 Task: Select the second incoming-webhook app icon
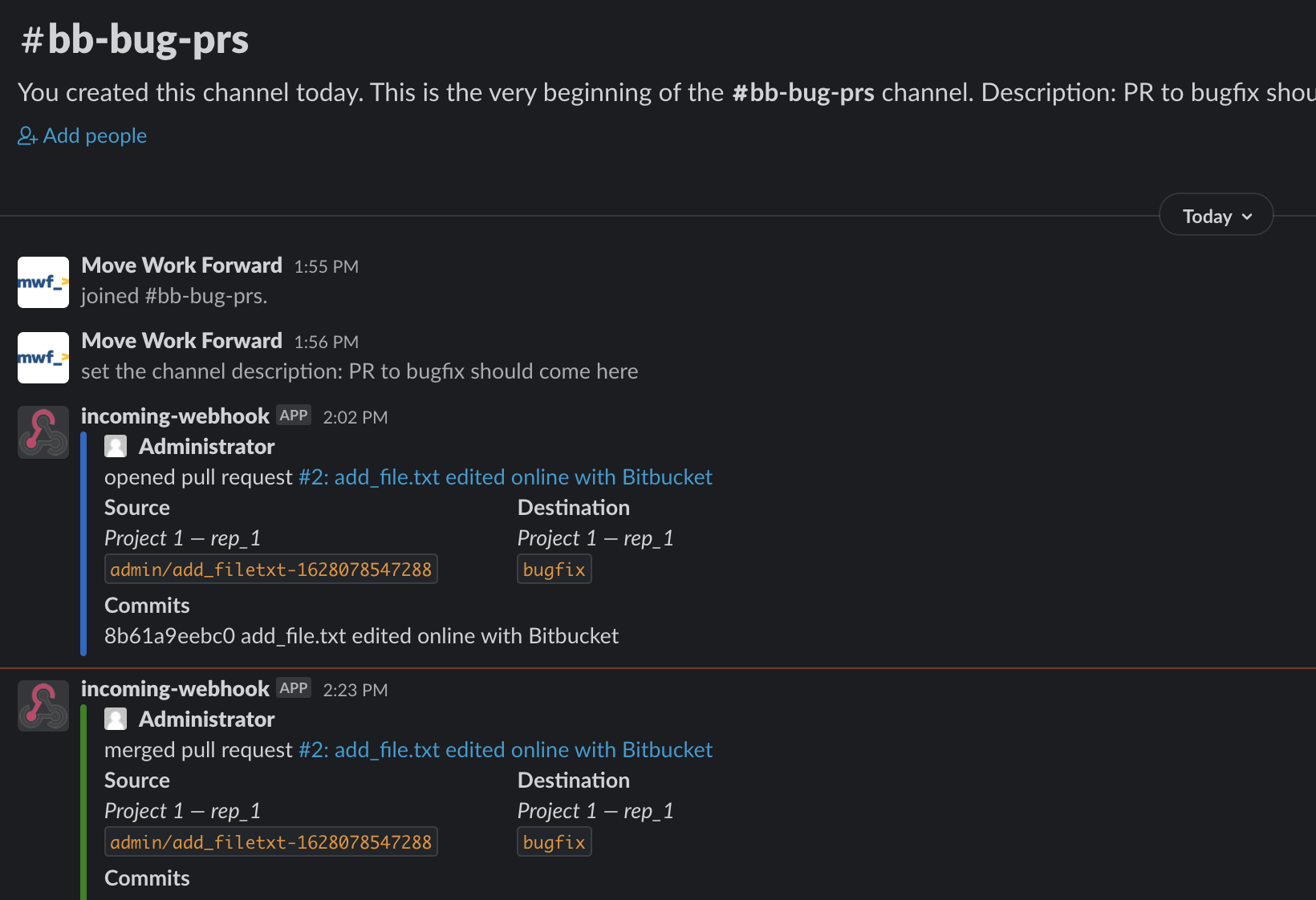[x=43, y=706]
